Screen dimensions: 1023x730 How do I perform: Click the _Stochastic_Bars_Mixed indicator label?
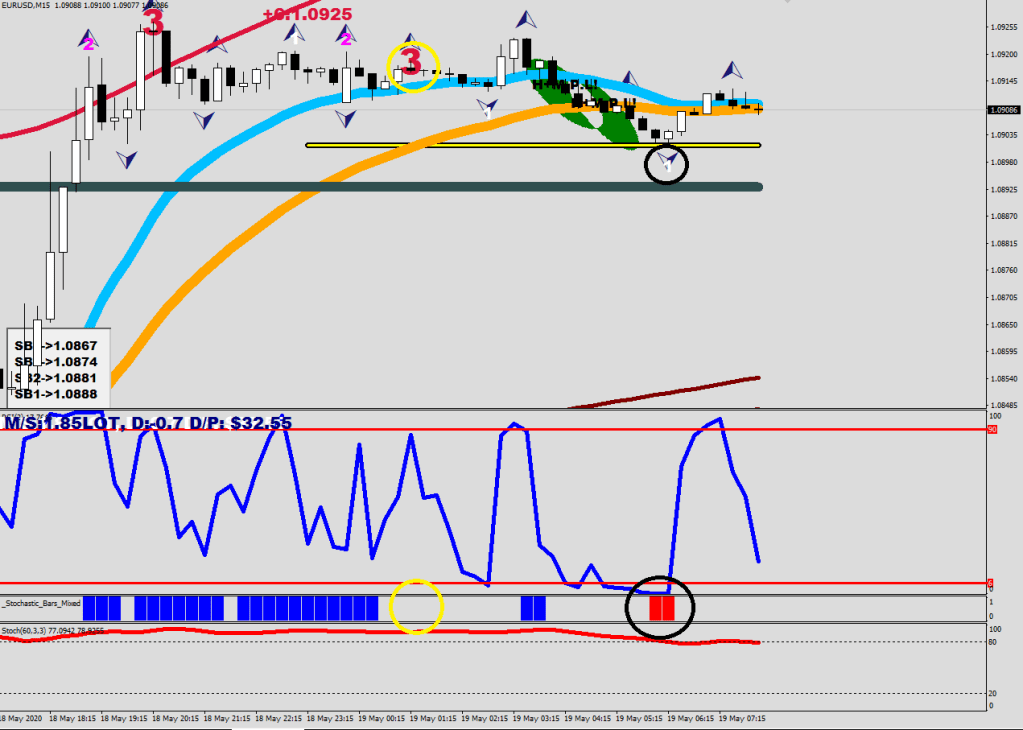point(41,603)
